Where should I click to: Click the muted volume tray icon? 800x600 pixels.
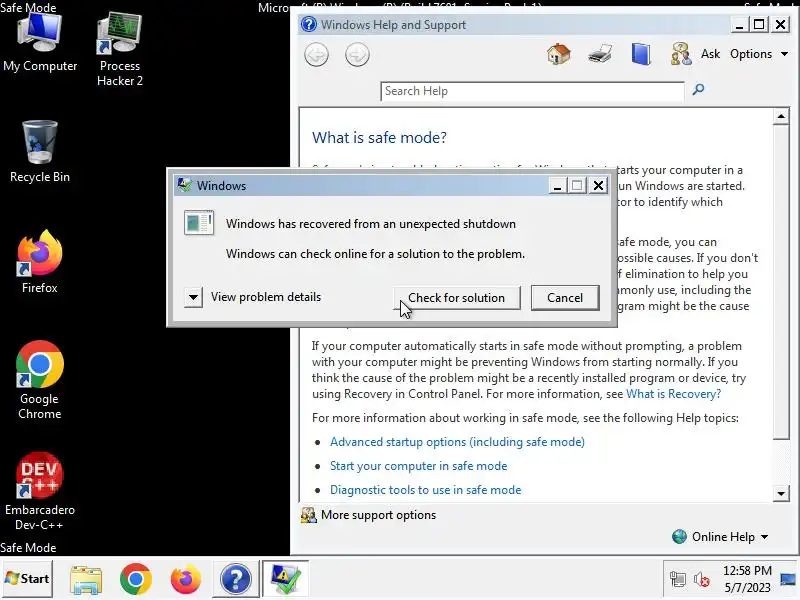tap(702, 579)
